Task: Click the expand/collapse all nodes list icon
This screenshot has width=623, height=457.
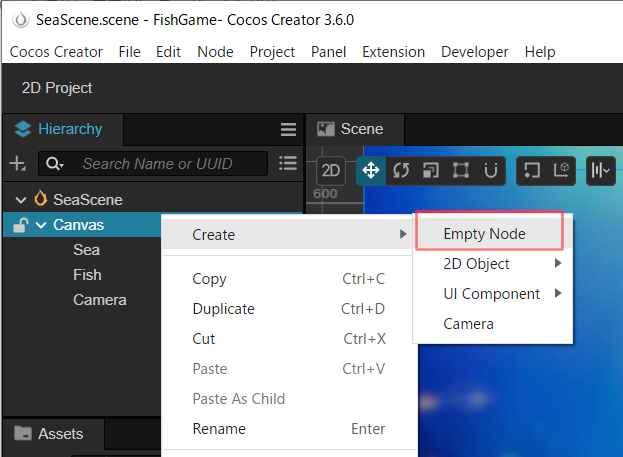Action: click(288, 163)
